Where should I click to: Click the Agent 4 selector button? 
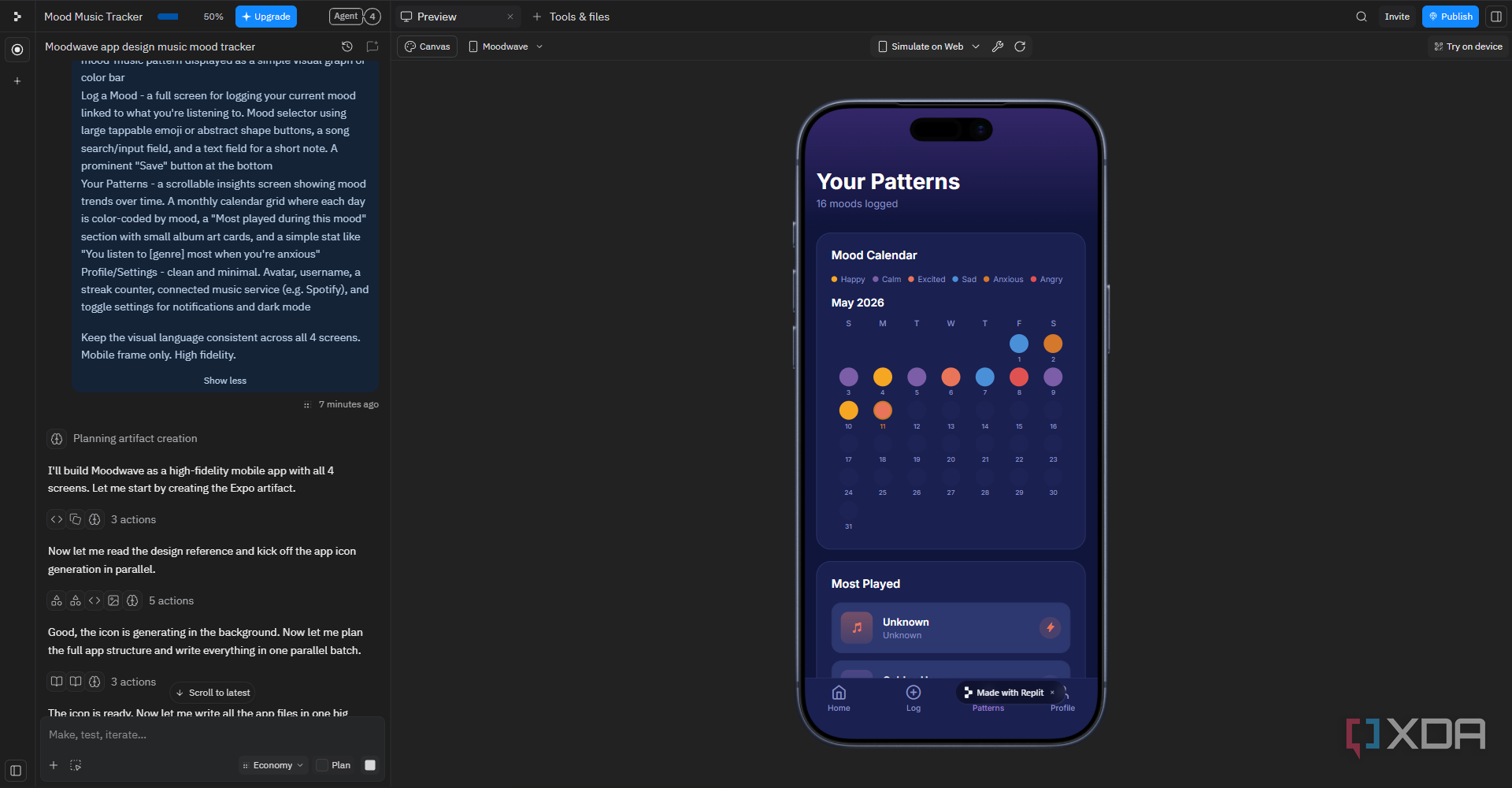[x=355, y=17]
